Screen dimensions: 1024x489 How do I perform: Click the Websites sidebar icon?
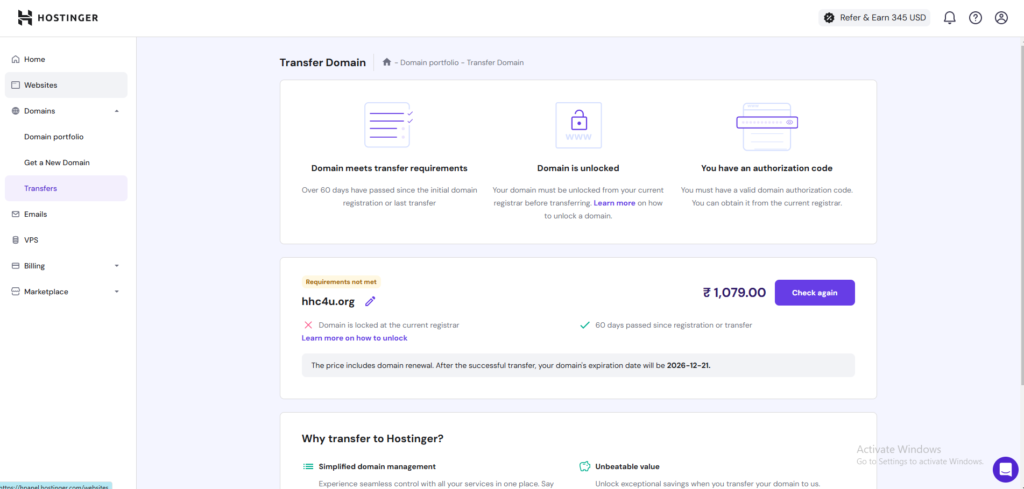[15, 85]
